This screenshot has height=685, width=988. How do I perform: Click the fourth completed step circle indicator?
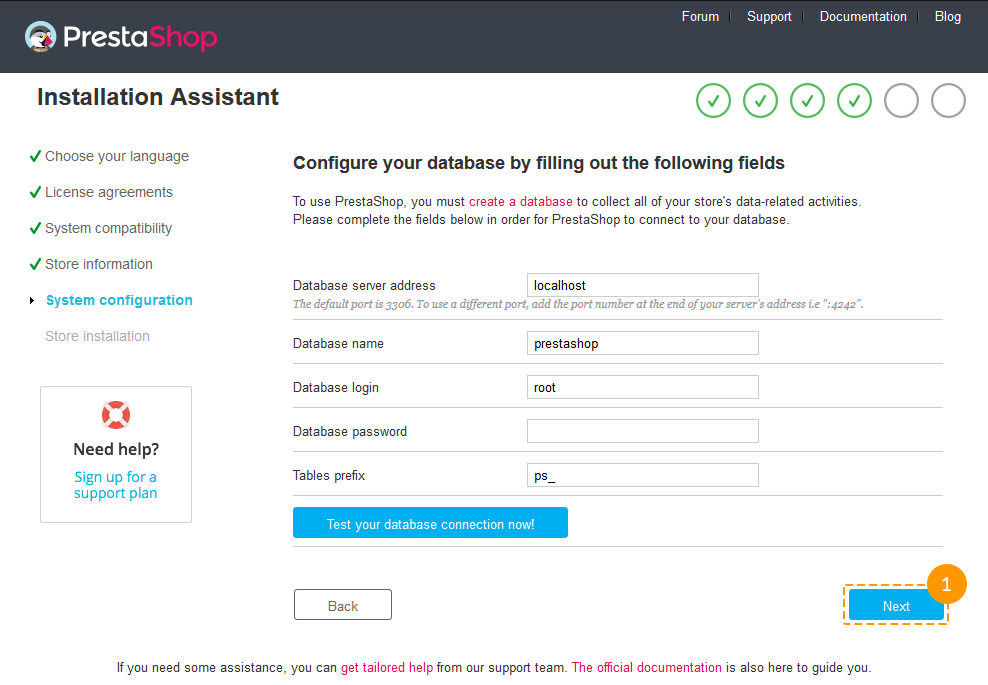coord(854,101)
